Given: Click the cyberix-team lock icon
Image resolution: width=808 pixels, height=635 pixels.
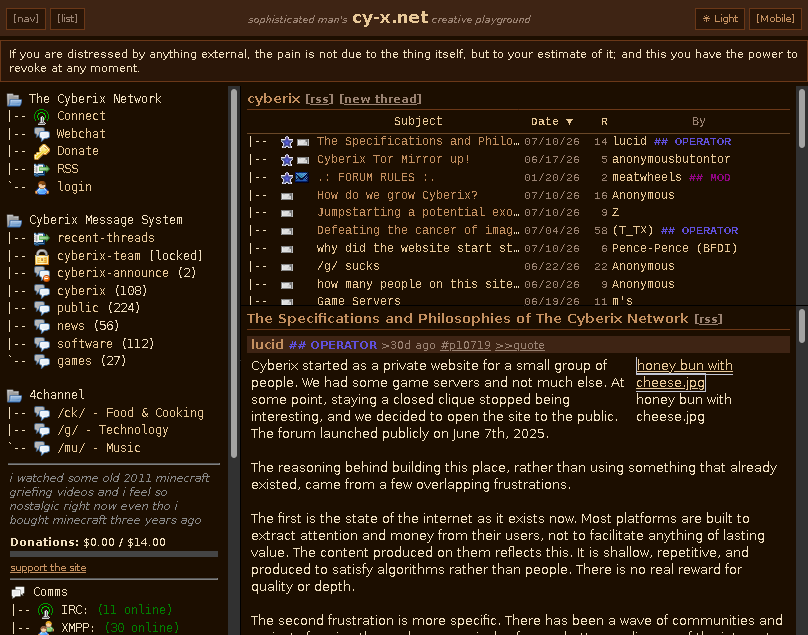Looking at the screenshot, I should pos(42,256).
